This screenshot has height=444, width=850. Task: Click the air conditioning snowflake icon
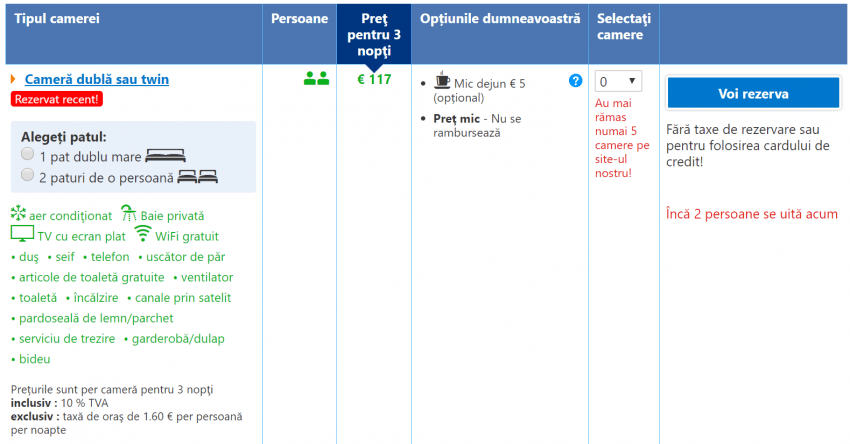(18, 213)
